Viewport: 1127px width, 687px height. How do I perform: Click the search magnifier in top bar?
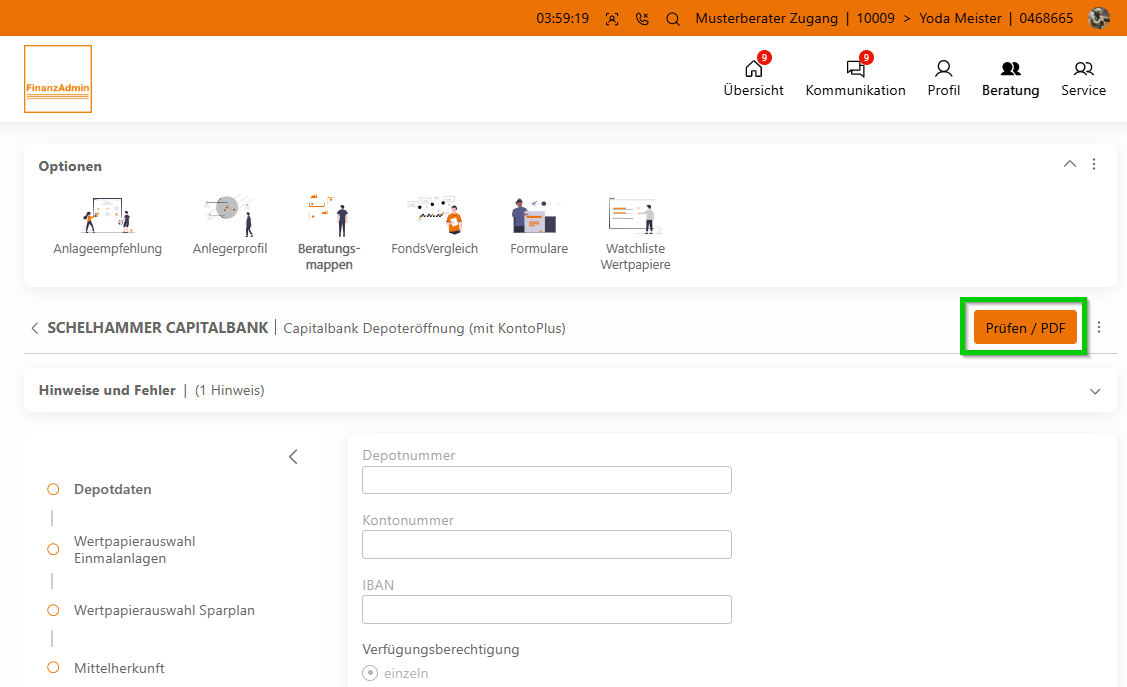(x=673, y=18)
